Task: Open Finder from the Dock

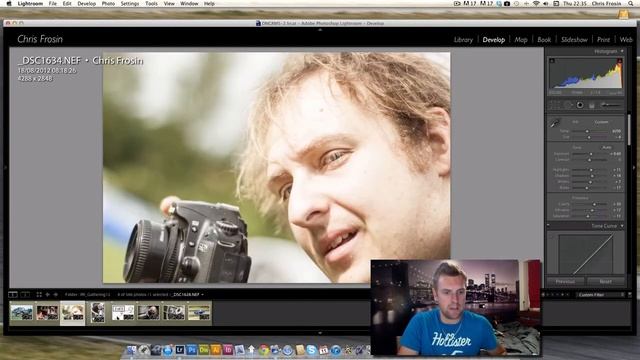Action: pyautogui.click(x=131, y=350)
